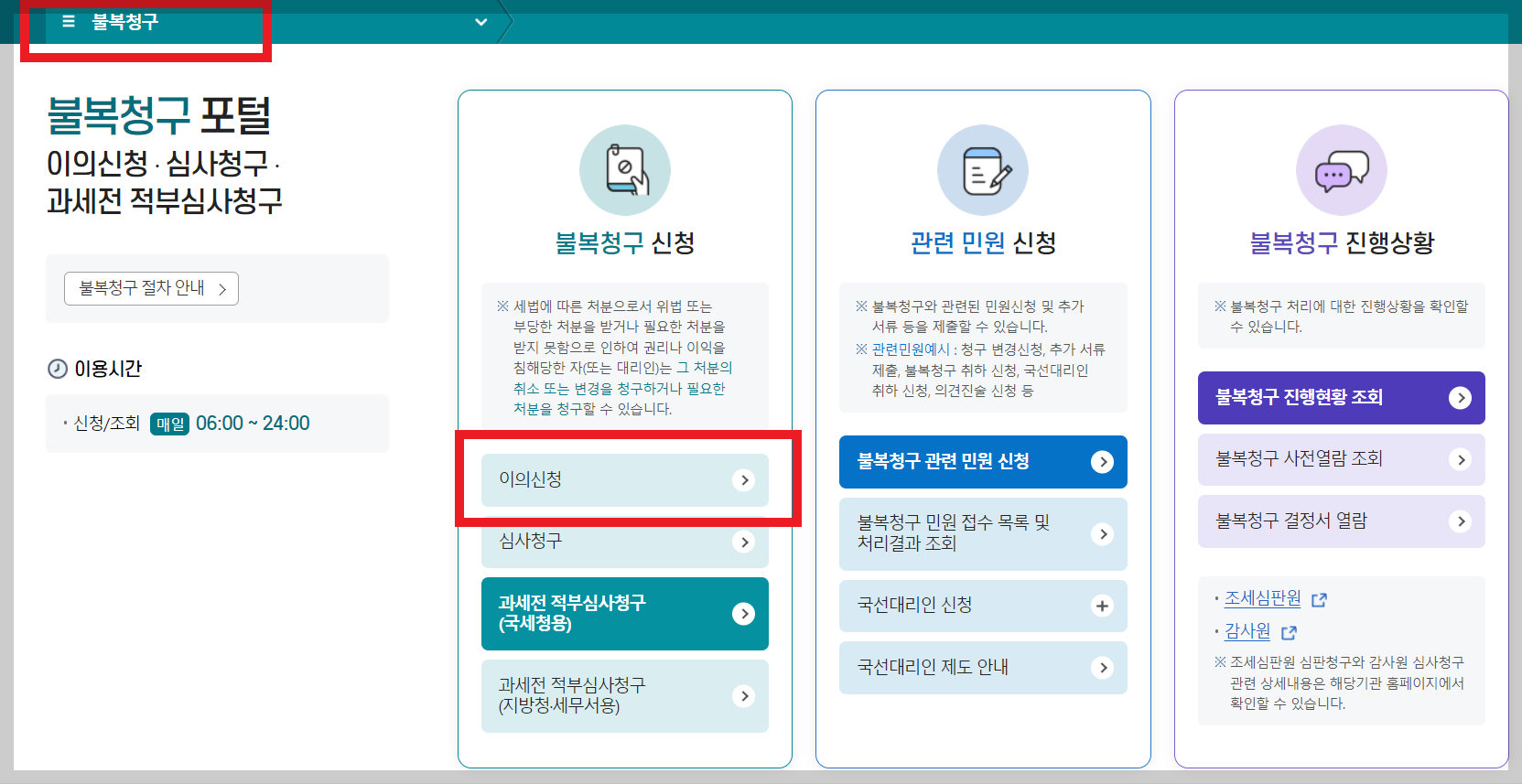Click the 불복청구 진행상황 chat bubble icon
Image resolution: width=1522 pixels, height=784 pixels.
pyautogui.click(x=1342, y=170)
